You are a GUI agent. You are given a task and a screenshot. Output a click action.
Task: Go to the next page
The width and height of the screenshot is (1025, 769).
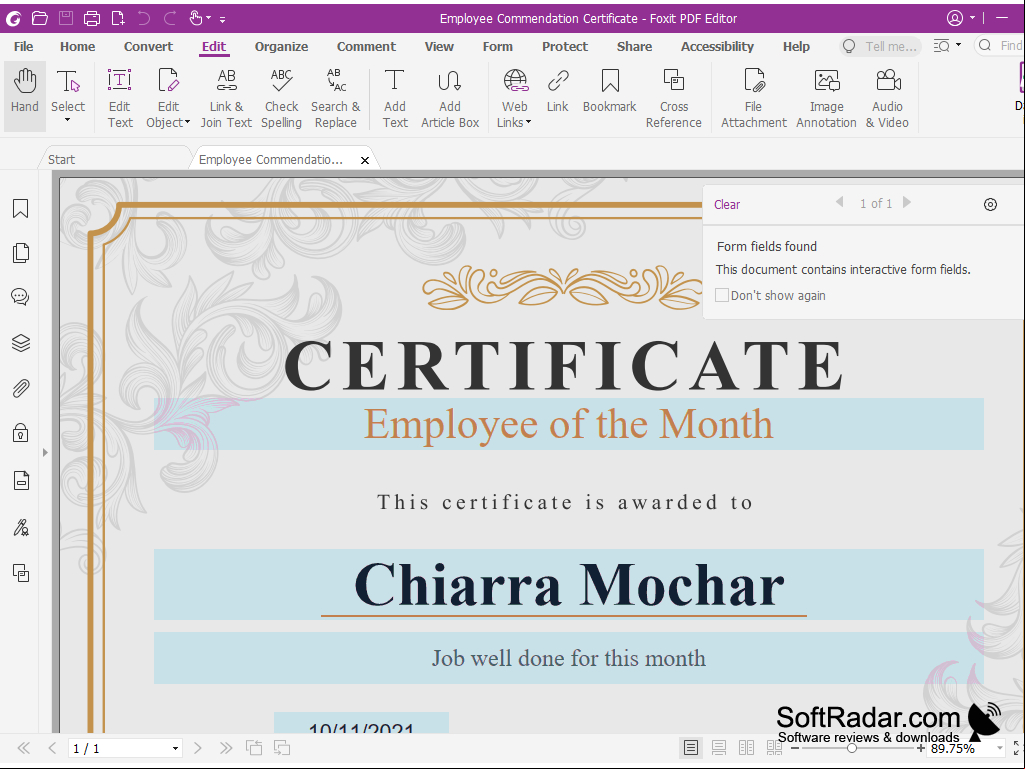197,748
